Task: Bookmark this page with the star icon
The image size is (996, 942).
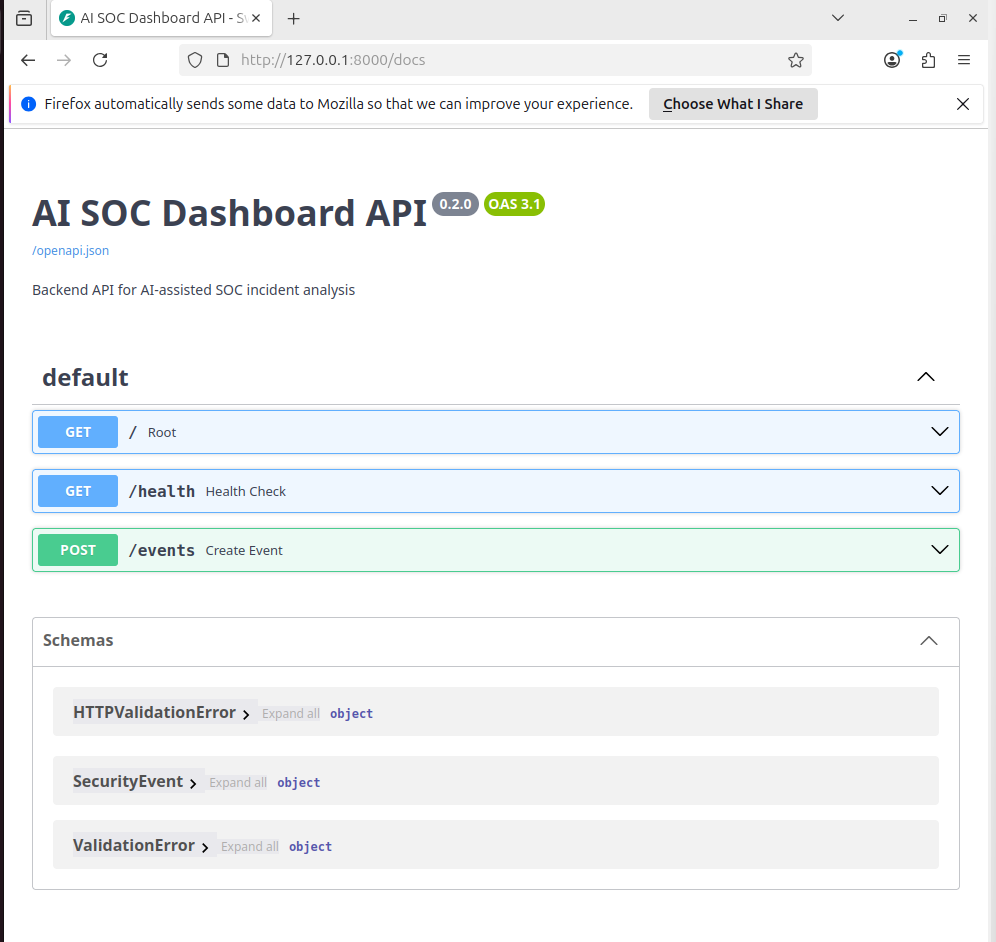Action: 795,60
